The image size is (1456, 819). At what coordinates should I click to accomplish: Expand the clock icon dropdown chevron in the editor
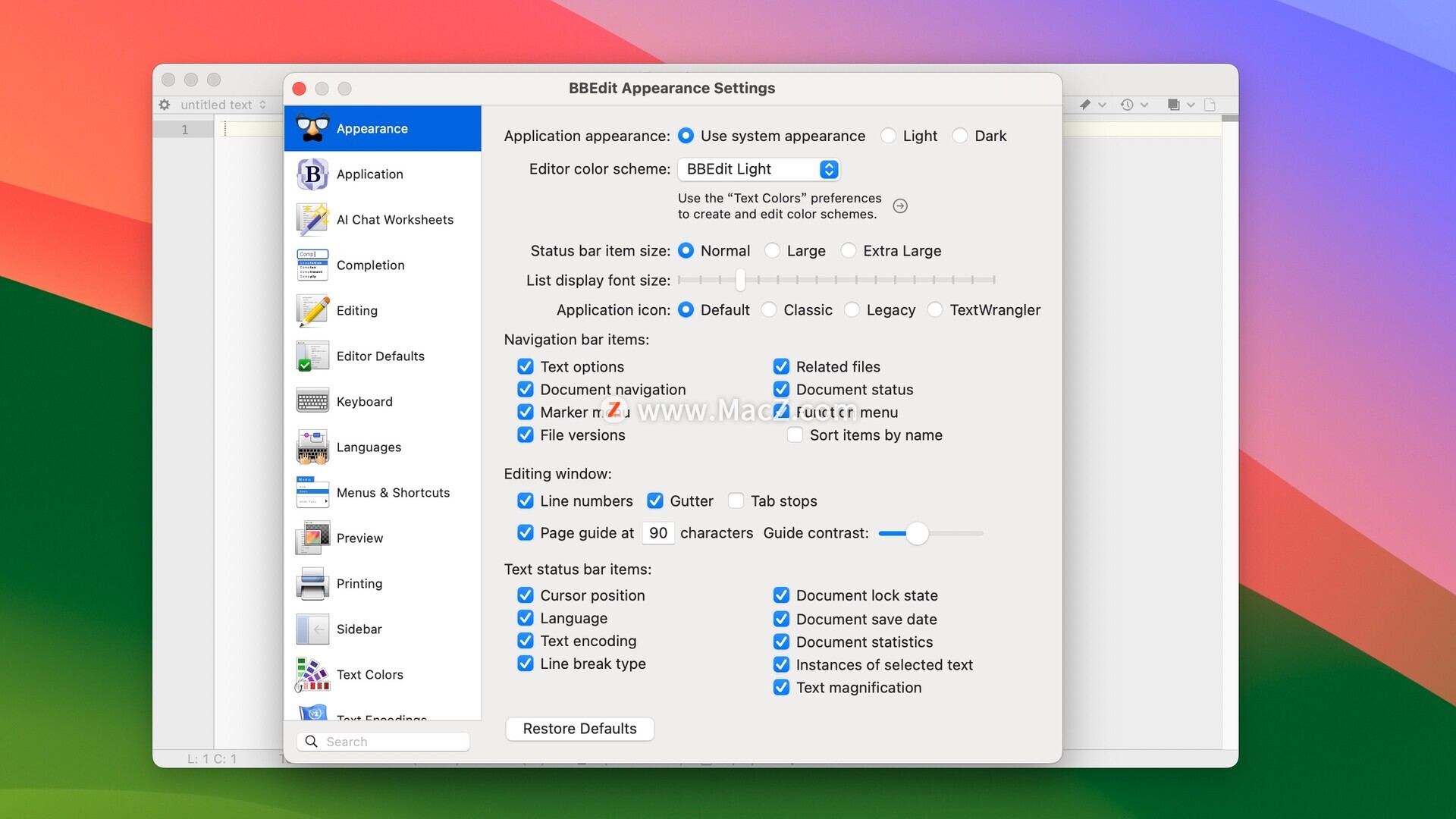click(1144, 105)
